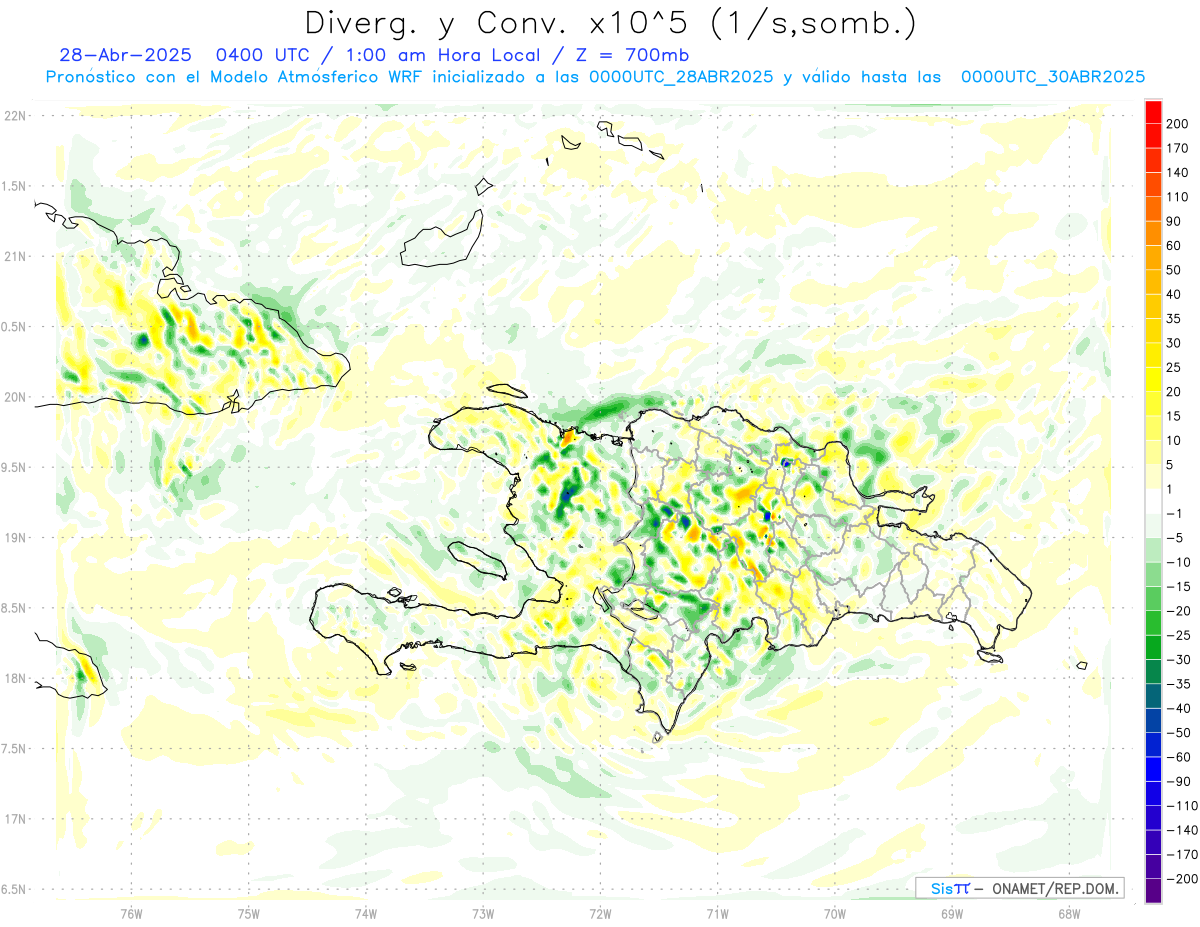Click the white colorbar swatch between 1 and -1

[1153, 502]
